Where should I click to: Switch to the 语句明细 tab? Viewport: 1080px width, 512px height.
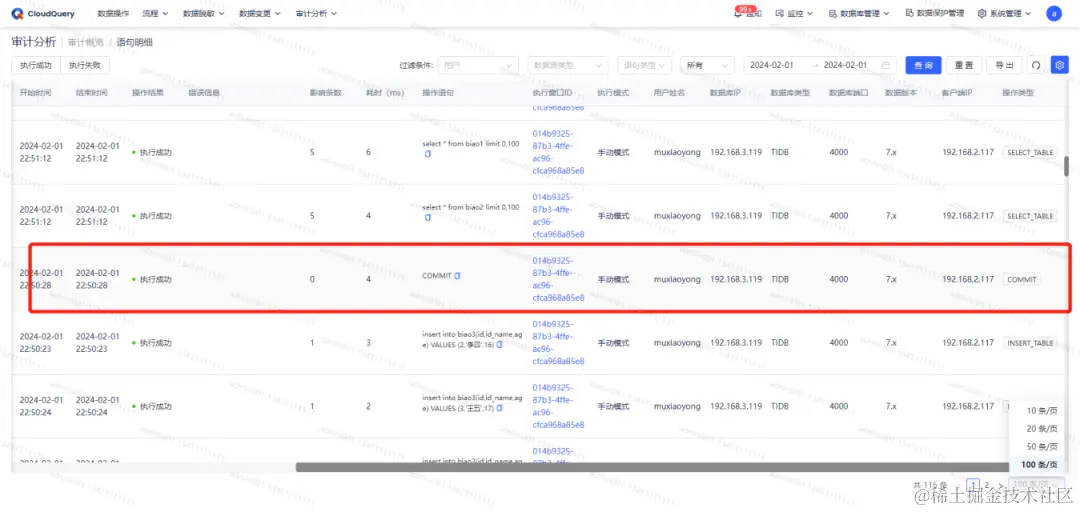click(135, 42)
